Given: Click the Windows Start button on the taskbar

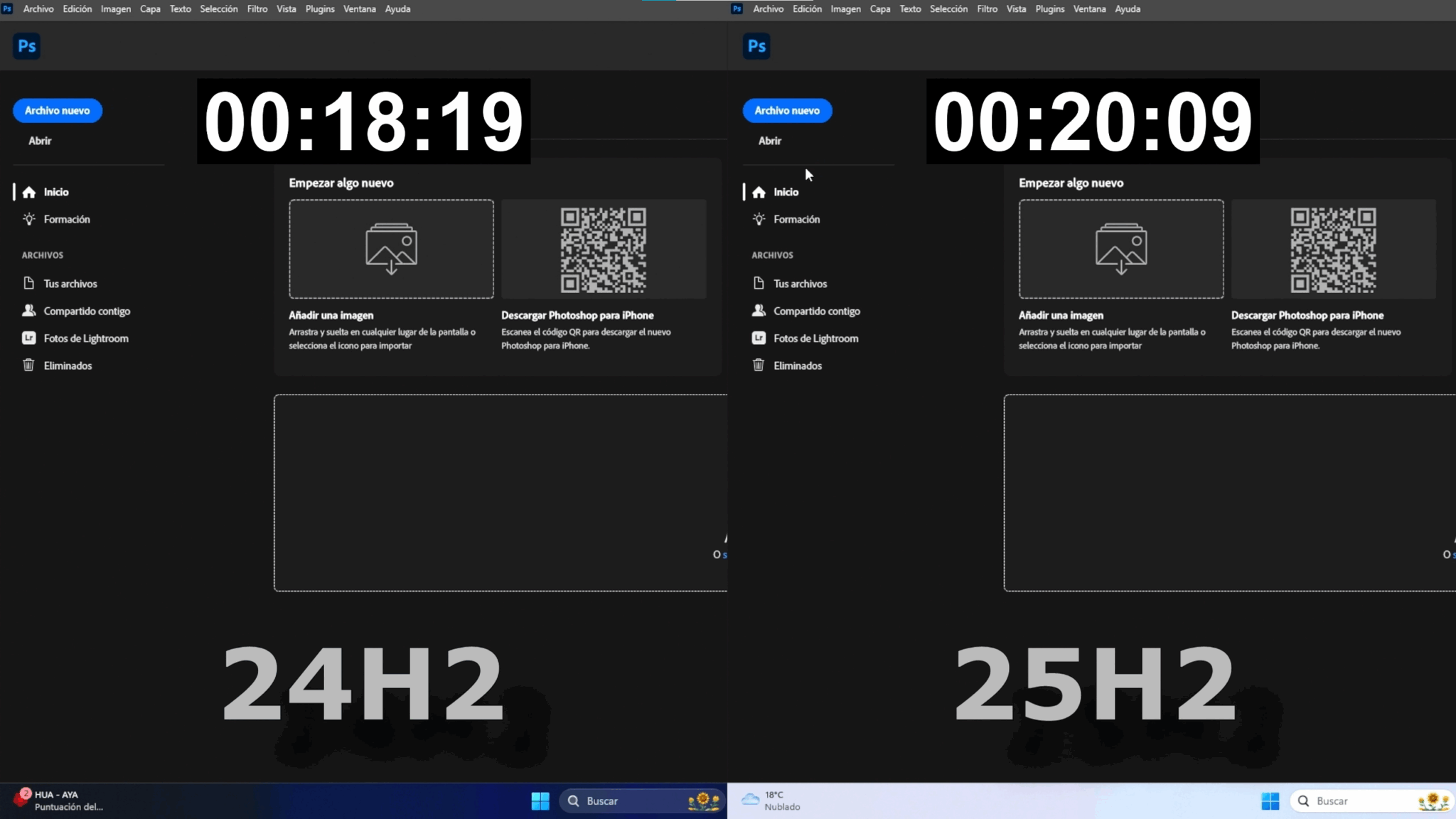Looking at the screenshot, I should (540, 801).
